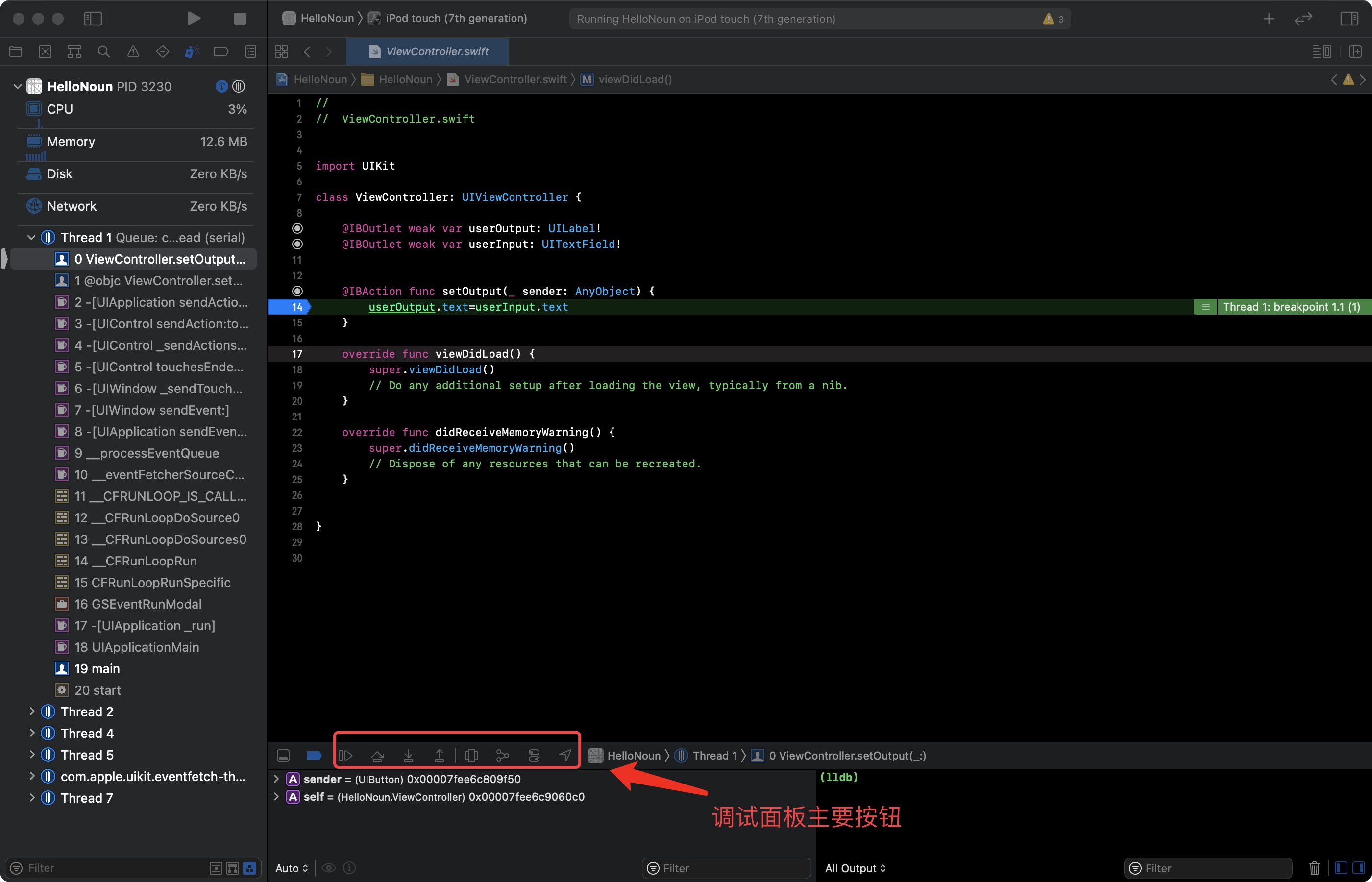Clear the console with trash icon

(x=1315, y=868)
